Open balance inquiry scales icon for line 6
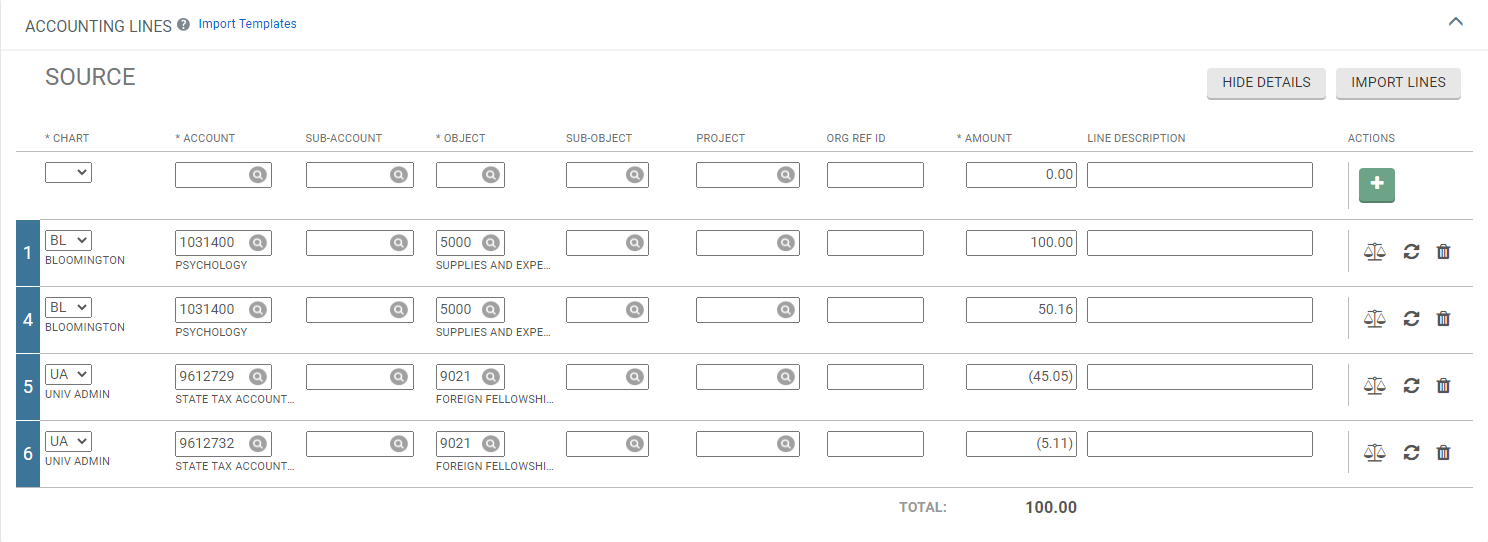The width and height of the screenshot is (1488, 542). (1375, 453)
